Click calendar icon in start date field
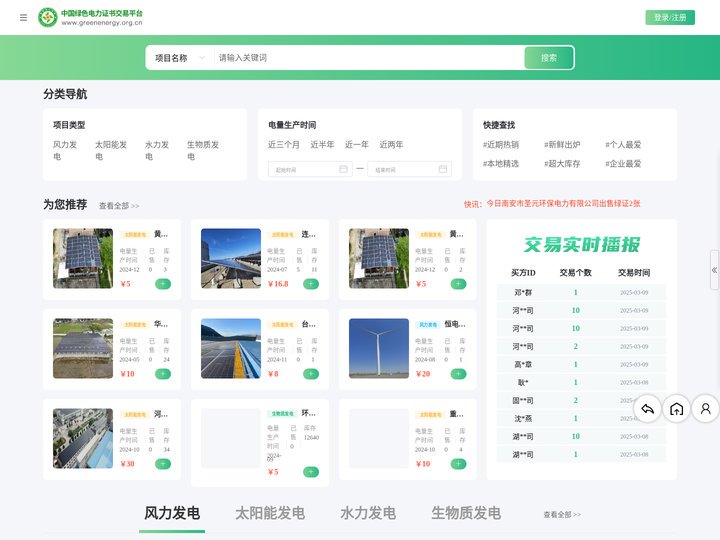Screen dimensions: 720x540 (x=343, y=169)
